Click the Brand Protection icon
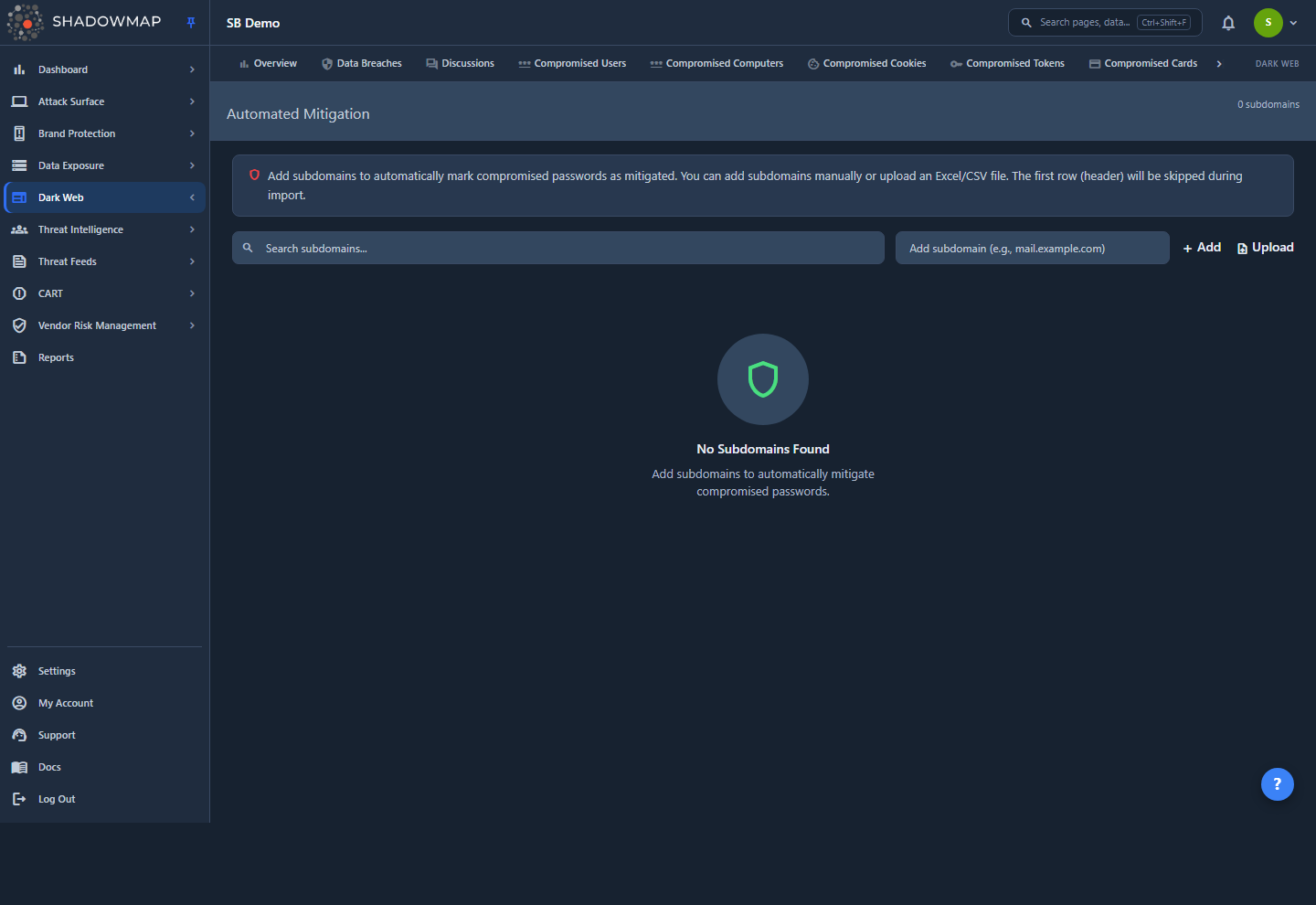The width and height of the screenshot is (1316, 905). 19,133
